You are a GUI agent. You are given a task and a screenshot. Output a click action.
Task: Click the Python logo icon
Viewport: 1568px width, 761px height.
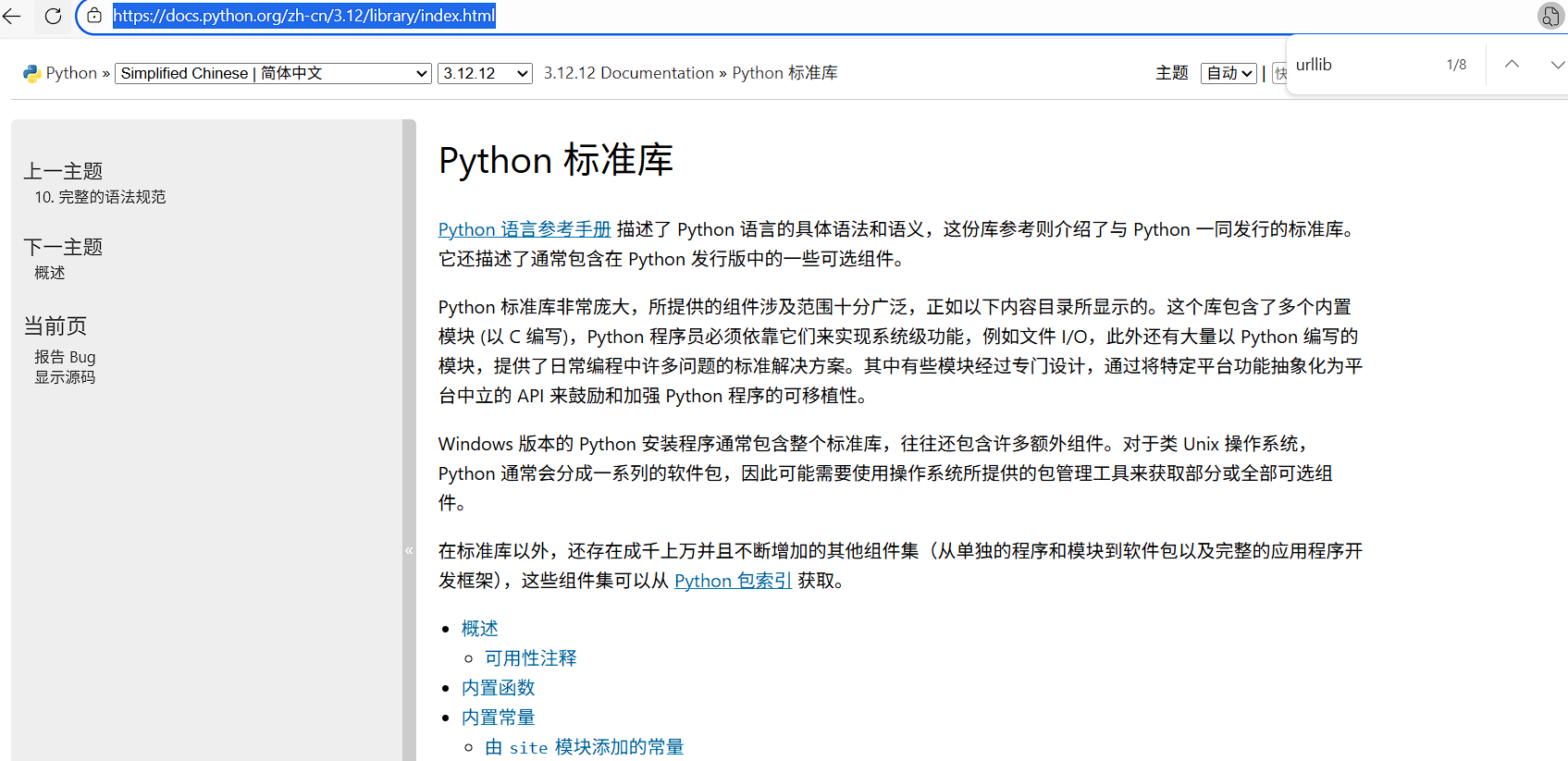click(x=32, y=73)
